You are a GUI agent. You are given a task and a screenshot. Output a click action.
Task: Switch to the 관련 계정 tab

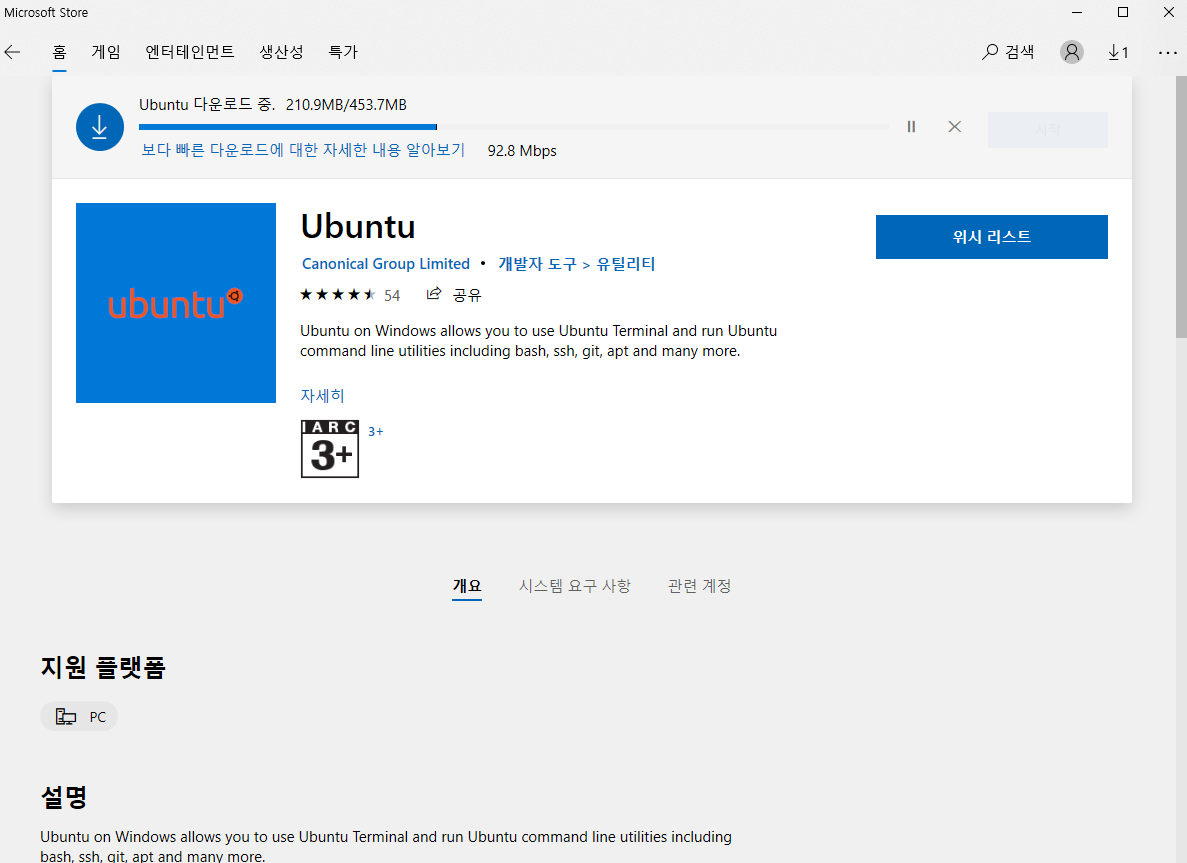point(699,586)
